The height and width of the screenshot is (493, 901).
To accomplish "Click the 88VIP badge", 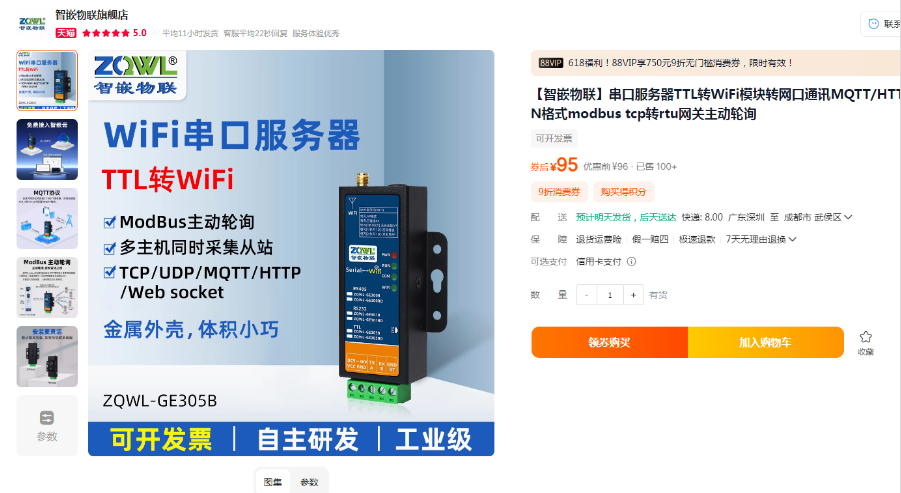I will pyautogui.click(x=550, y=63).
